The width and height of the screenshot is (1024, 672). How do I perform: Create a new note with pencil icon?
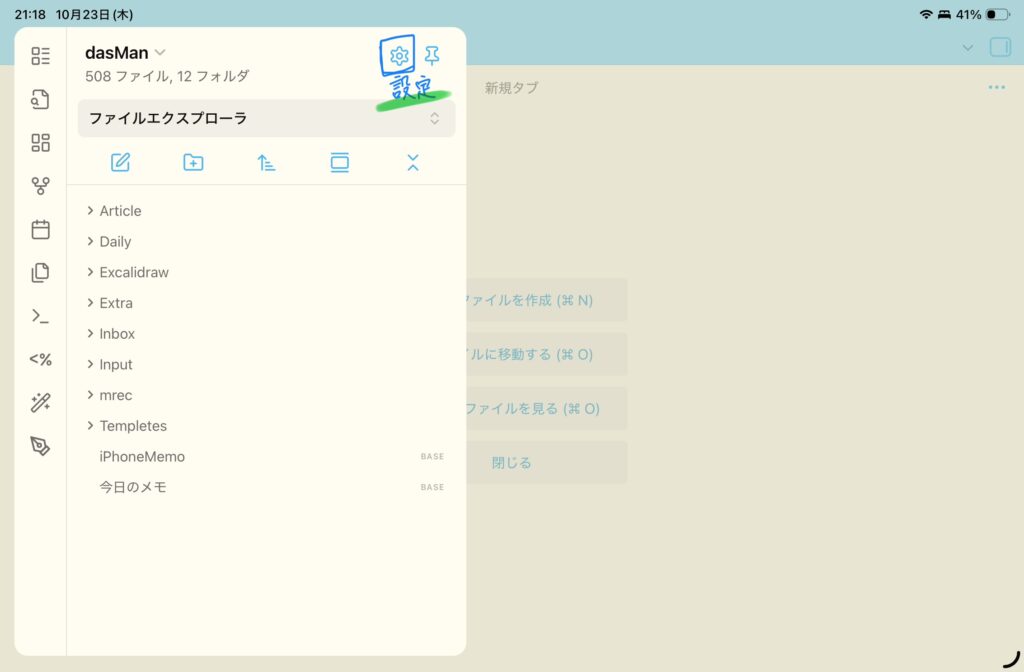pos(121,162)
